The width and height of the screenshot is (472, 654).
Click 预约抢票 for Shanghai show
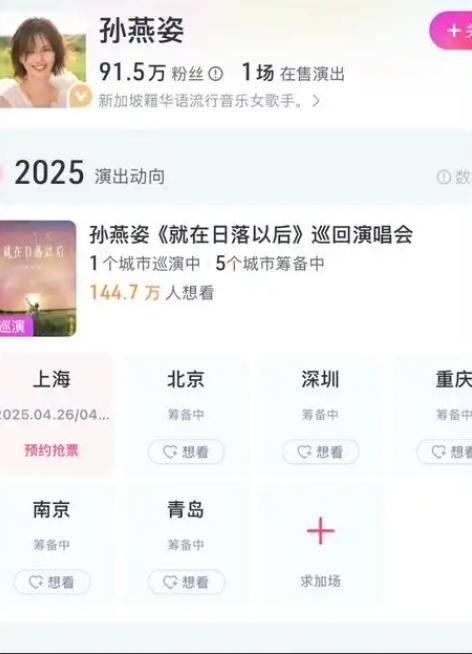point(51,450)
